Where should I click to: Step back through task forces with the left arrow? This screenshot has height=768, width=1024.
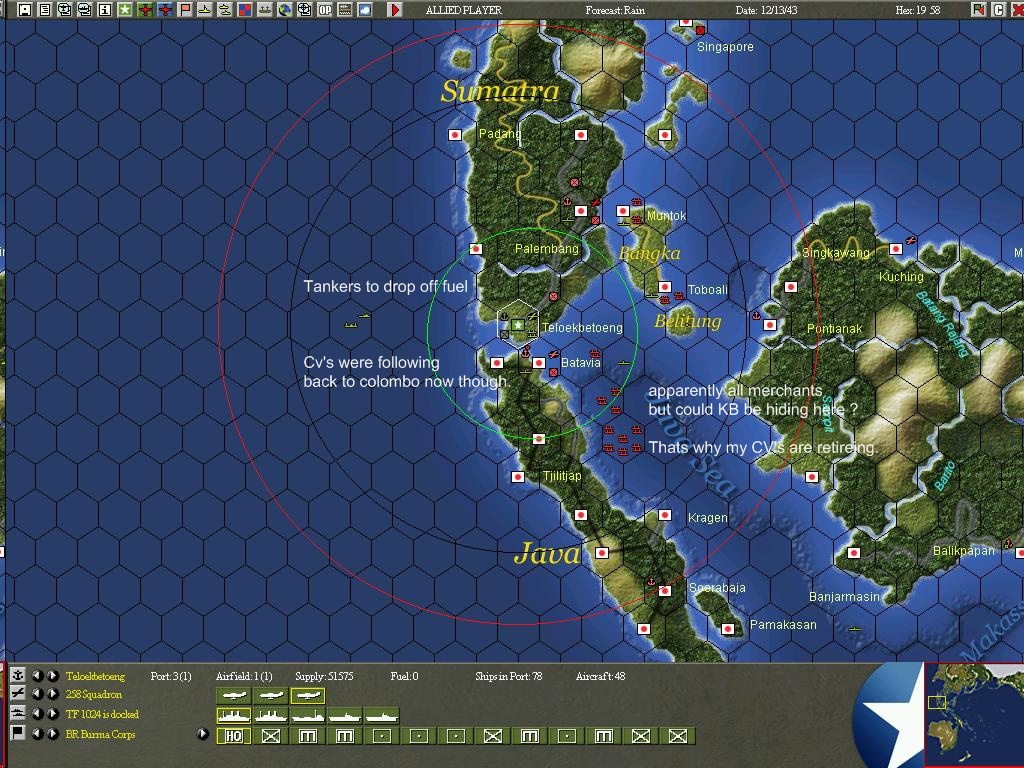(x=39, y=714)
